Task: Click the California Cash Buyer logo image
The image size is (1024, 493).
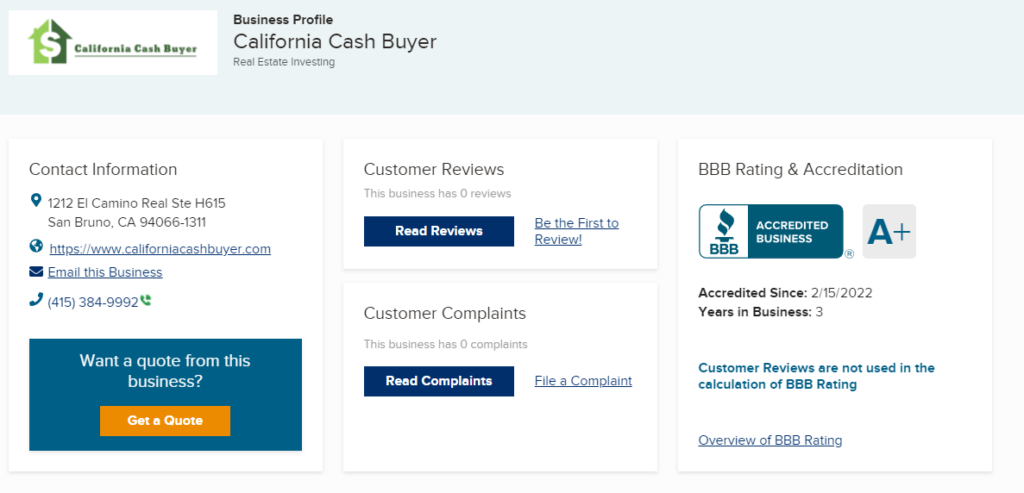Action: (112, 42)
